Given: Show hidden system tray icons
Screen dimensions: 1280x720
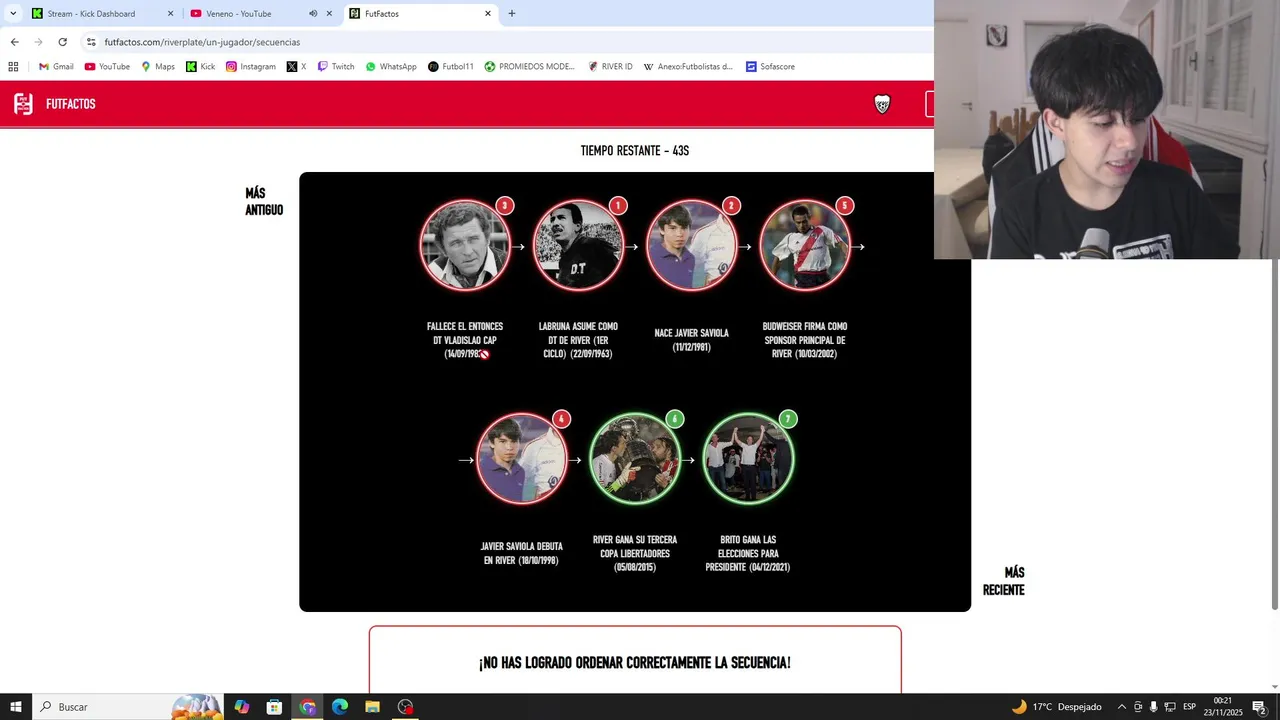Looking at the screenshot, I should point(1121,707).
